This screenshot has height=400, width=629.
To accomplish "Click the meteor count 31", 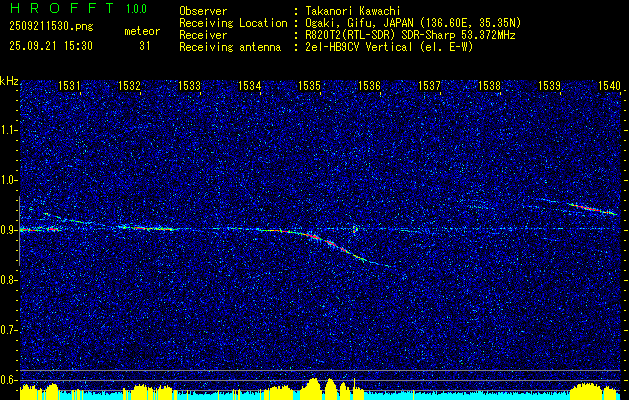I will coord(144,46).
